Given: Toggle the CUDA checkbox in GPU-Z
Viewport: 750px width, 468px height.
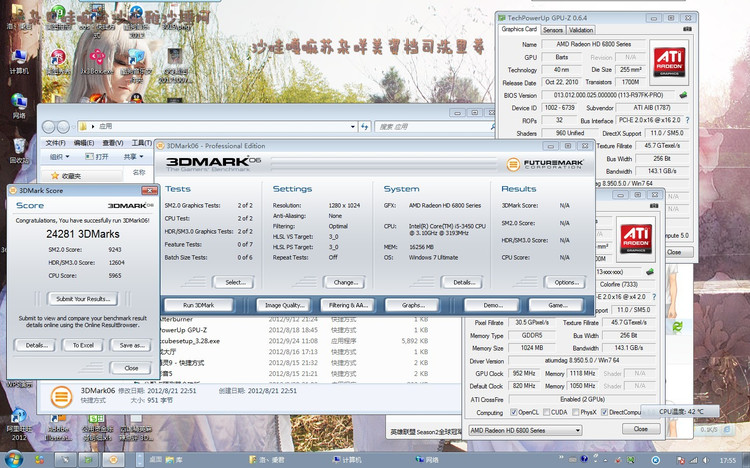Looking at the screenshot, I should tap(547, 412).
